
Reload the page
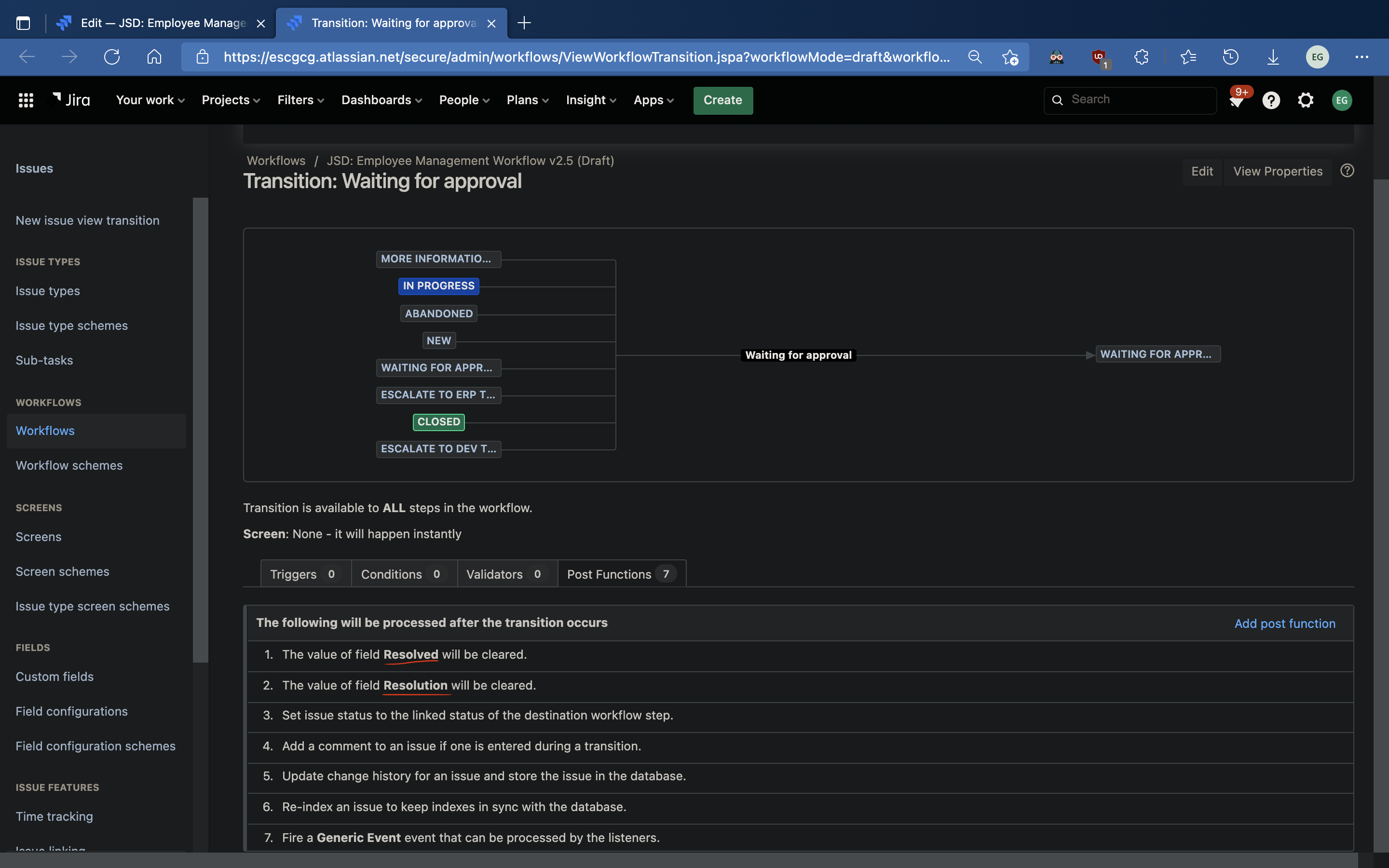pyautogui.click(x=112, y=57)
